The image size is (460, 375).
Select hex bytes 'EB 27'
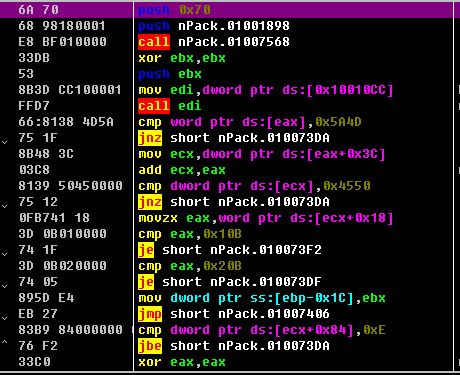click(x=38, y=314)
